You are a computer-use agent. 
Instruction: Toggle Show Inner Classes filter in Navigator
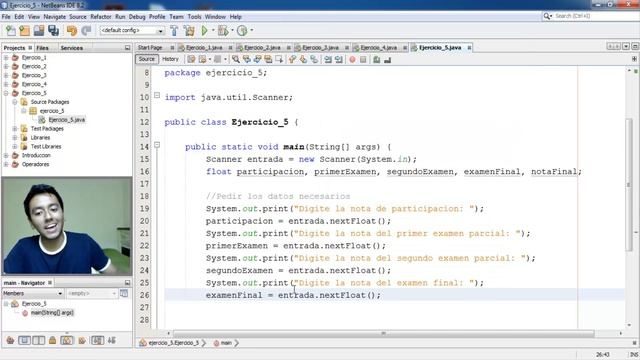pos(67,340)
